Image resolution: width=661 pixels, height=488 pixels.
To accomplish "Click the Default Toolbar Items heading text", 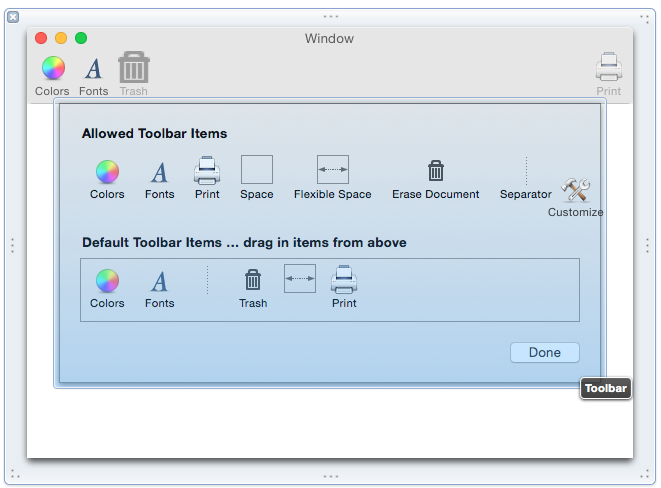I will pos(244,243).
